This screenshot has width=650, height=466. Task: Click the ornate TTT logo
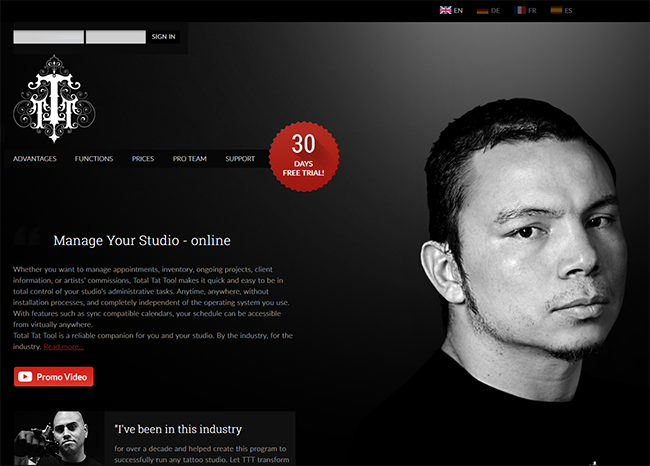[x=54, y=99]
